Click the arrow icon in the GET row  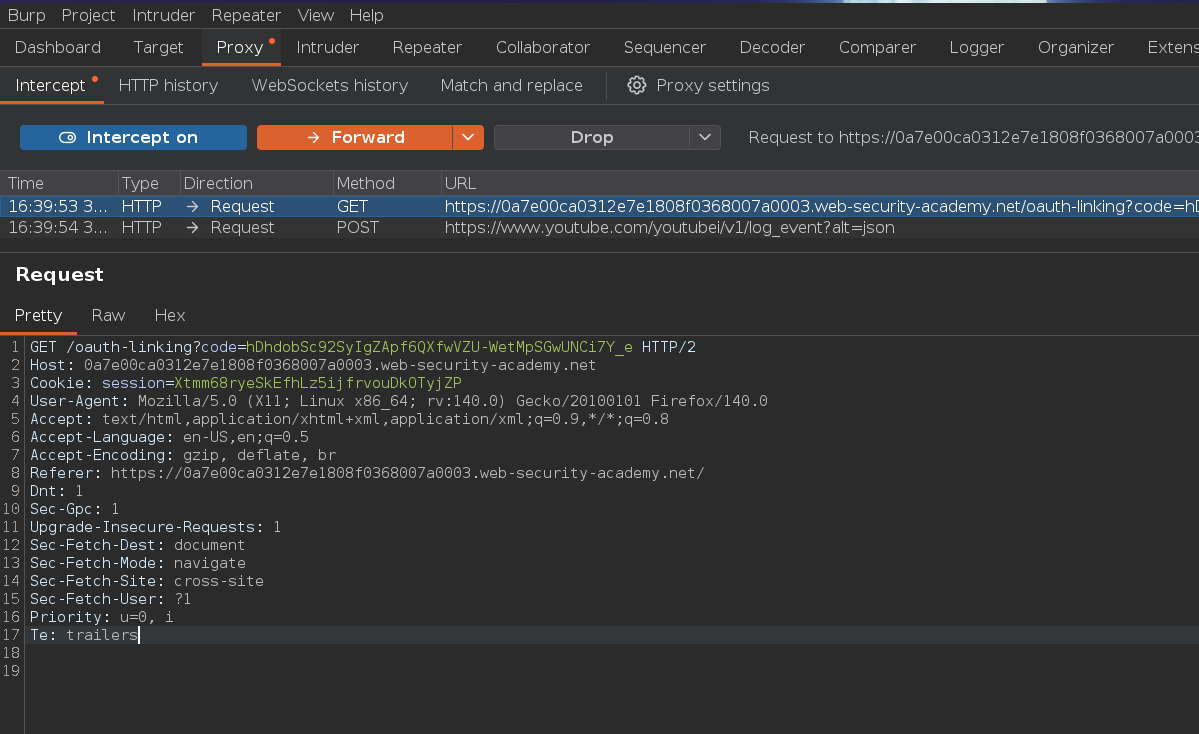pos(193,206)
